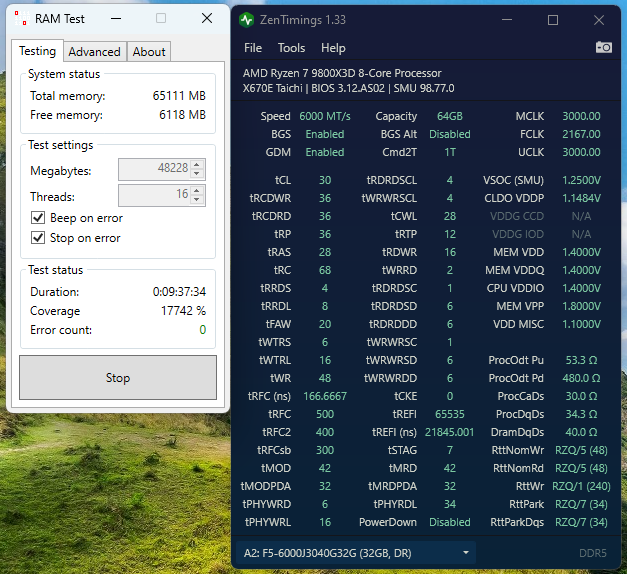Minimize the ZenTimings window
627x574 pixels.
(x=507, y=20)
